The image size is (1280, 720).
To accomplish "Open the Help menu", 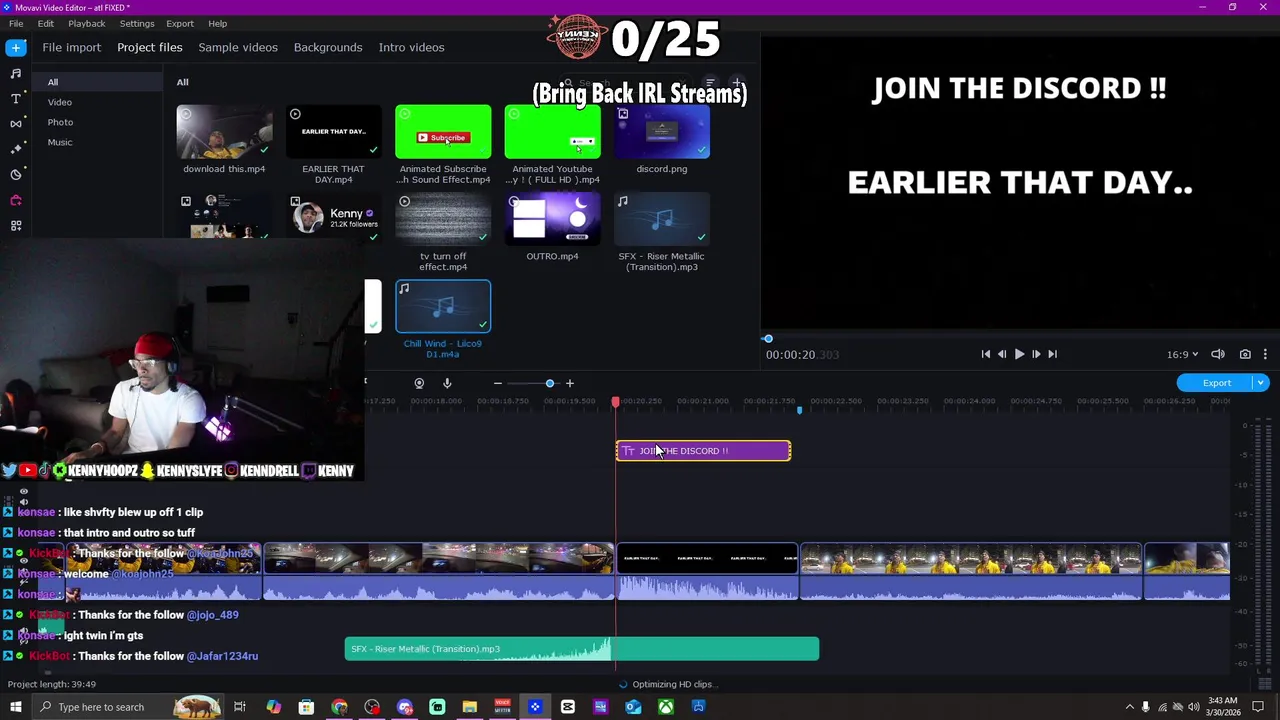I will [x=218, y=23].
